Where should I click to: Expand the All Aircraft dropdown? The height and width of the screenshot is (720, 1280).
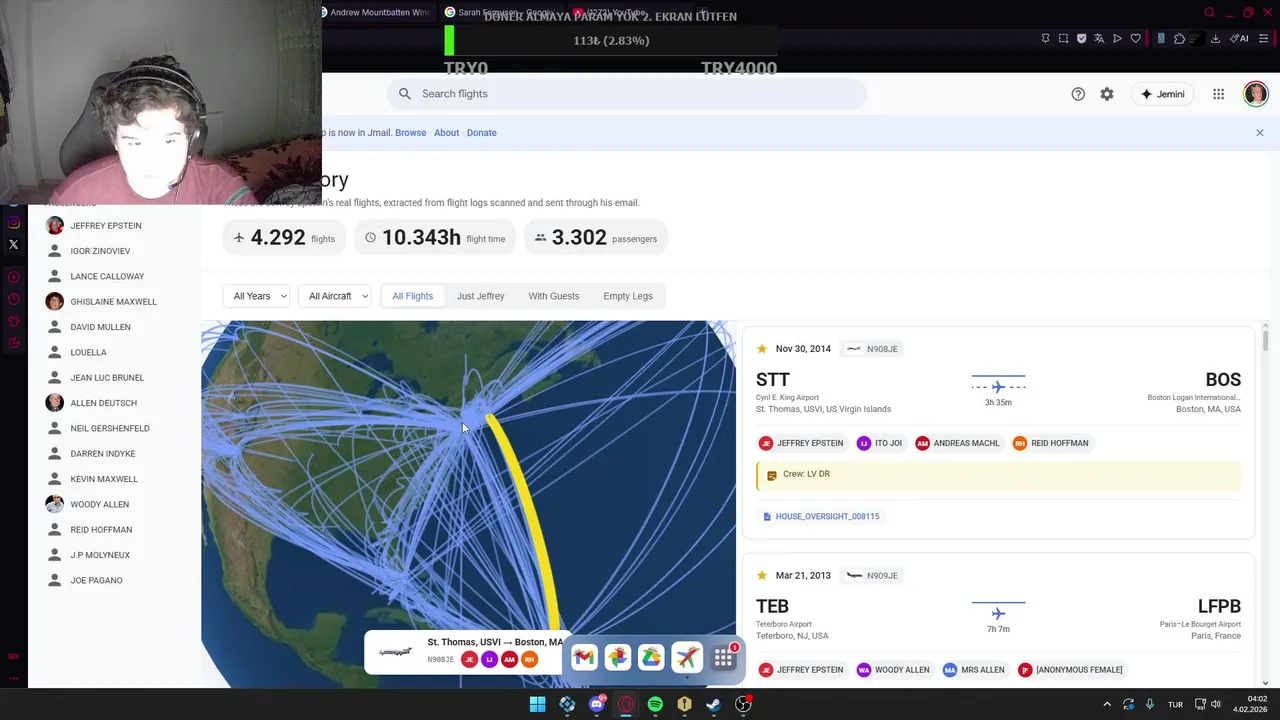[337, 296]
